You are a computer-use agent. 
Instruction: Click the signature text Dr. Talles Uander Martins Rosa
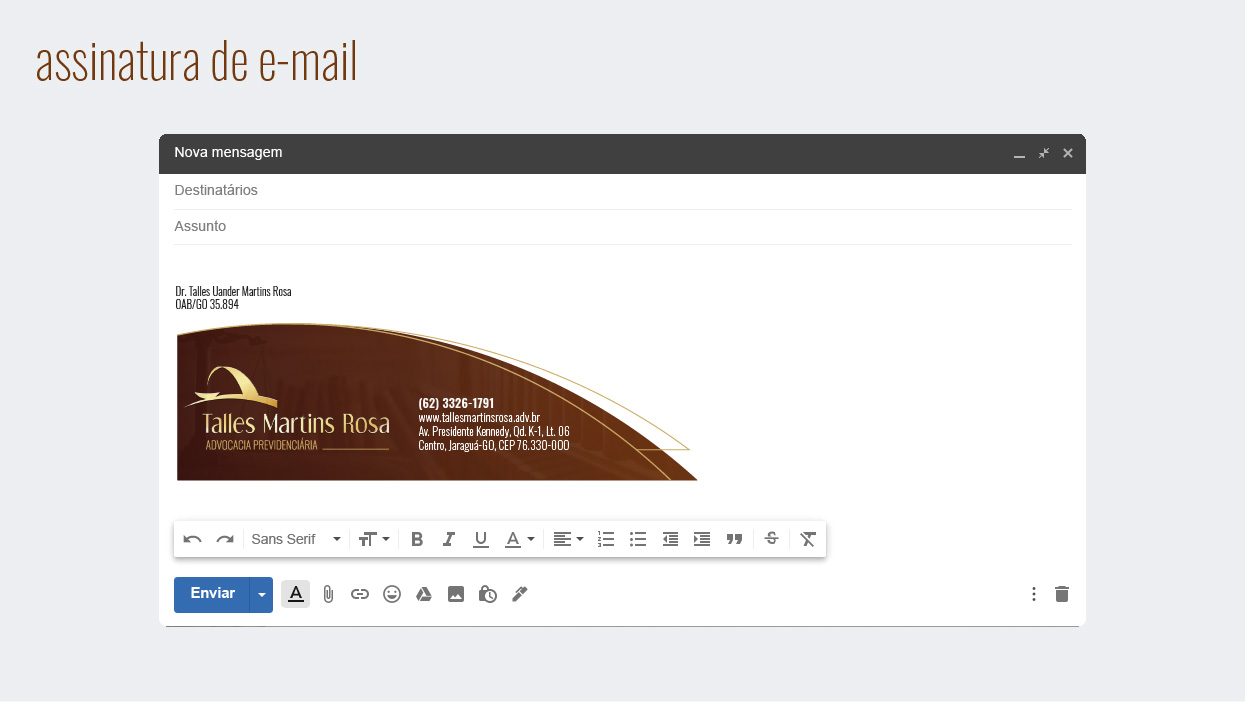233,291
